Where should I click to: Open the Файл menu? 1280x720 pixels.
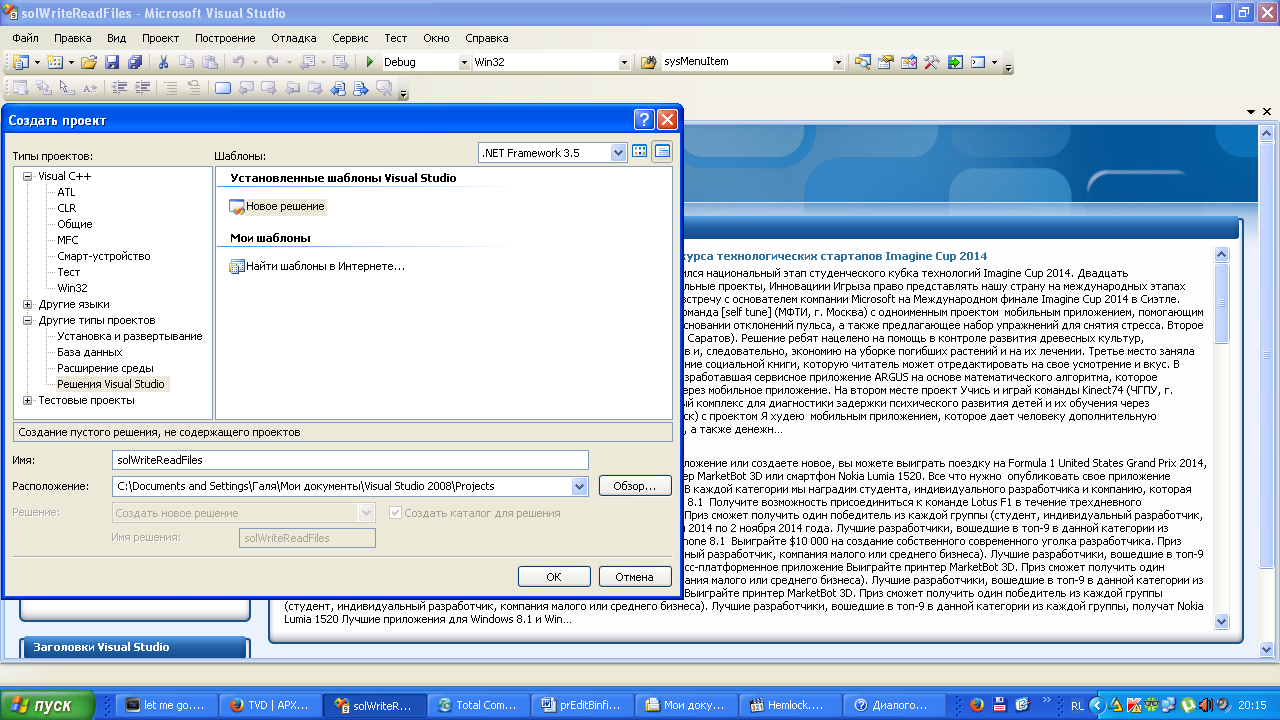(26, 38)
